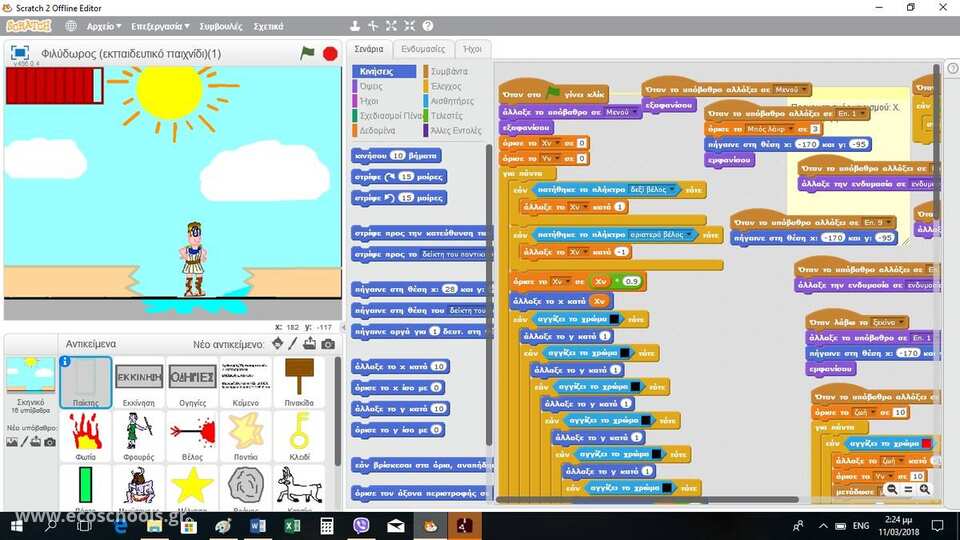This screenshot has width=960, height=540.
Task: Click the blocks palette vertical scrollbar
Action: (x=489, y=295)
